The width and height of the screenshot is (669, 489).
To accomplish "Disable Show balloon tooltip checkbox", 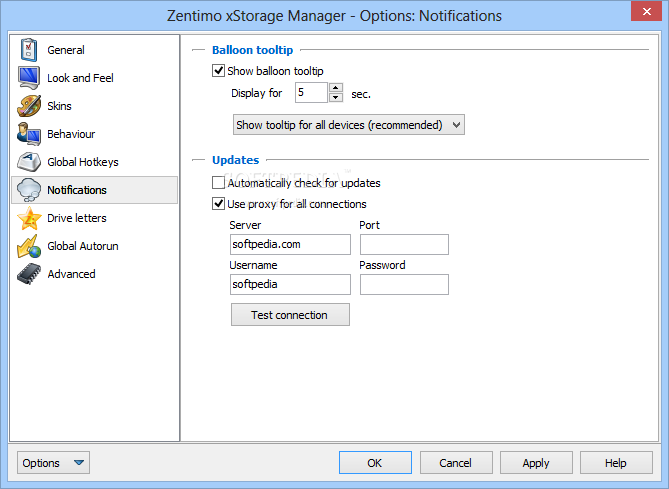I will (x=218, y=70).
